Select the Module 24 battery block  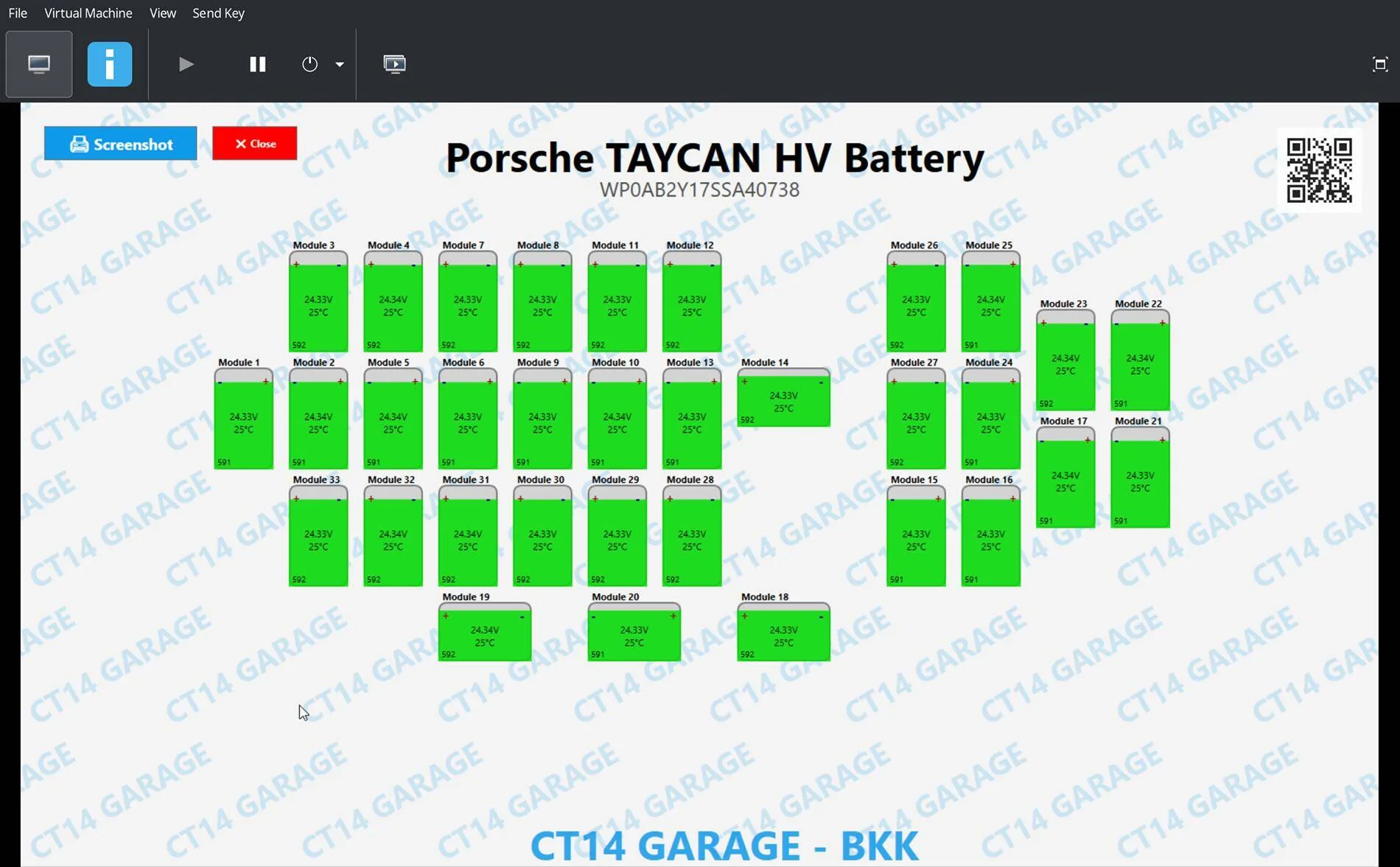(991, 419)
